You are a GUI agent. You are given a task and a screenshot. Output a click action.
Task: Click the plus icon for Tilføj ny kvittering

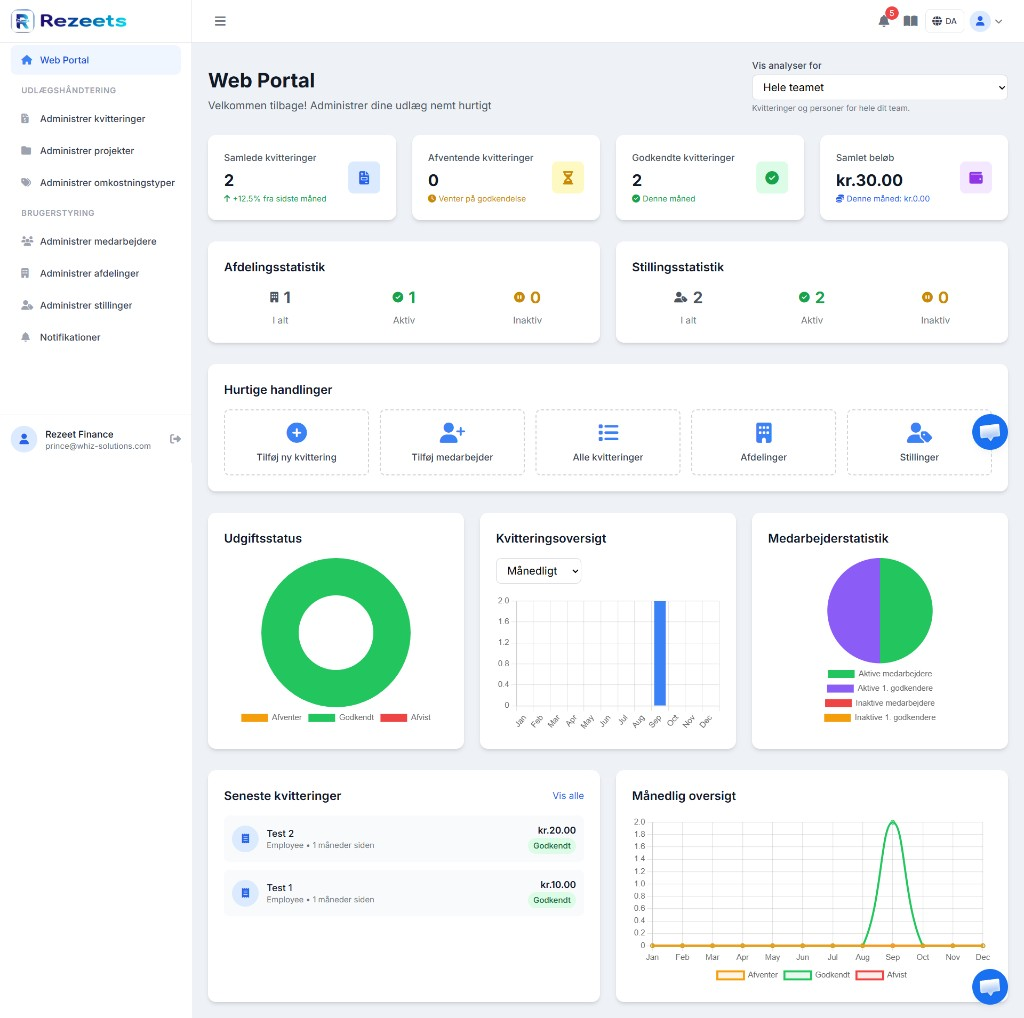pyautogui.click(x=296, y=432)
